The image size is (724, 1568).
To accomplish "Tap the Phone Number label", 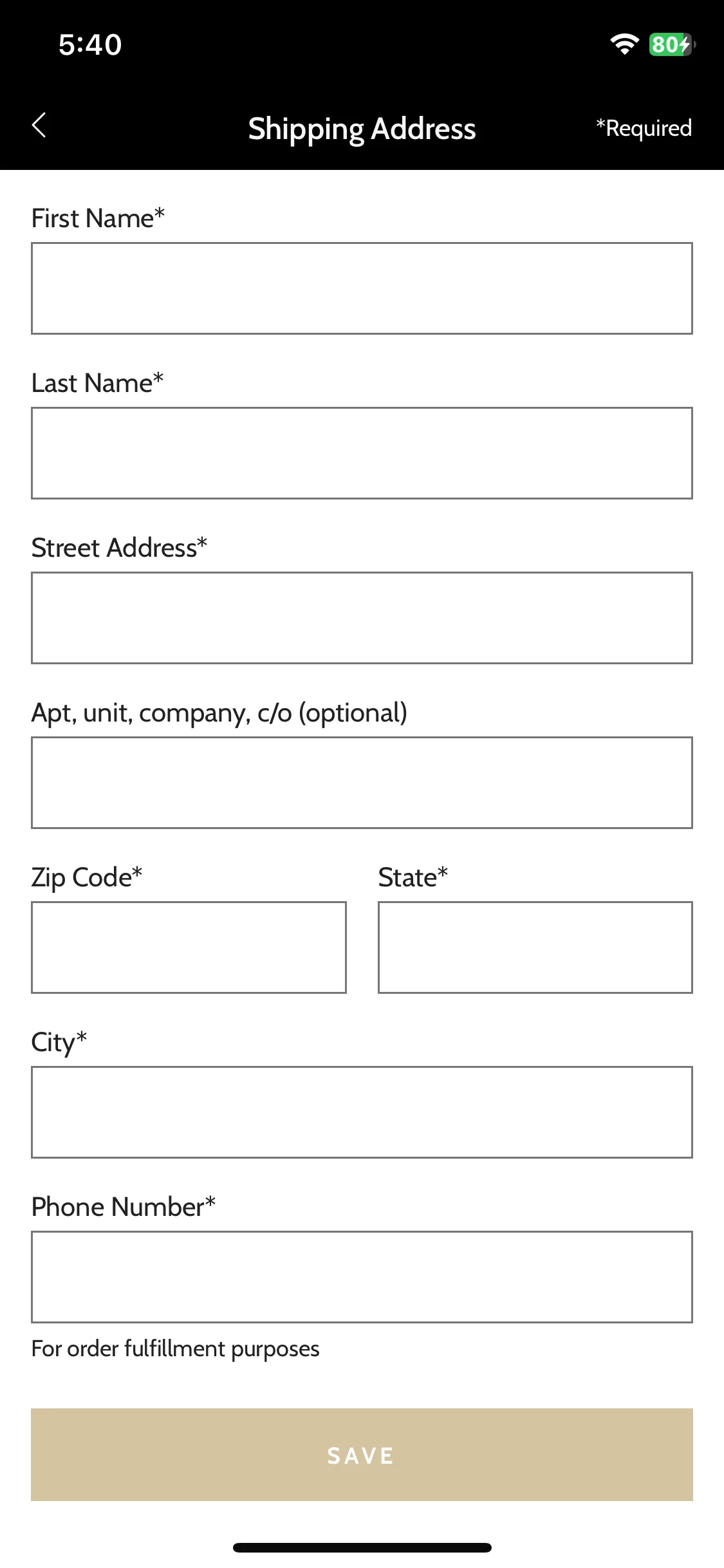I will click(x=123, y=1207).
